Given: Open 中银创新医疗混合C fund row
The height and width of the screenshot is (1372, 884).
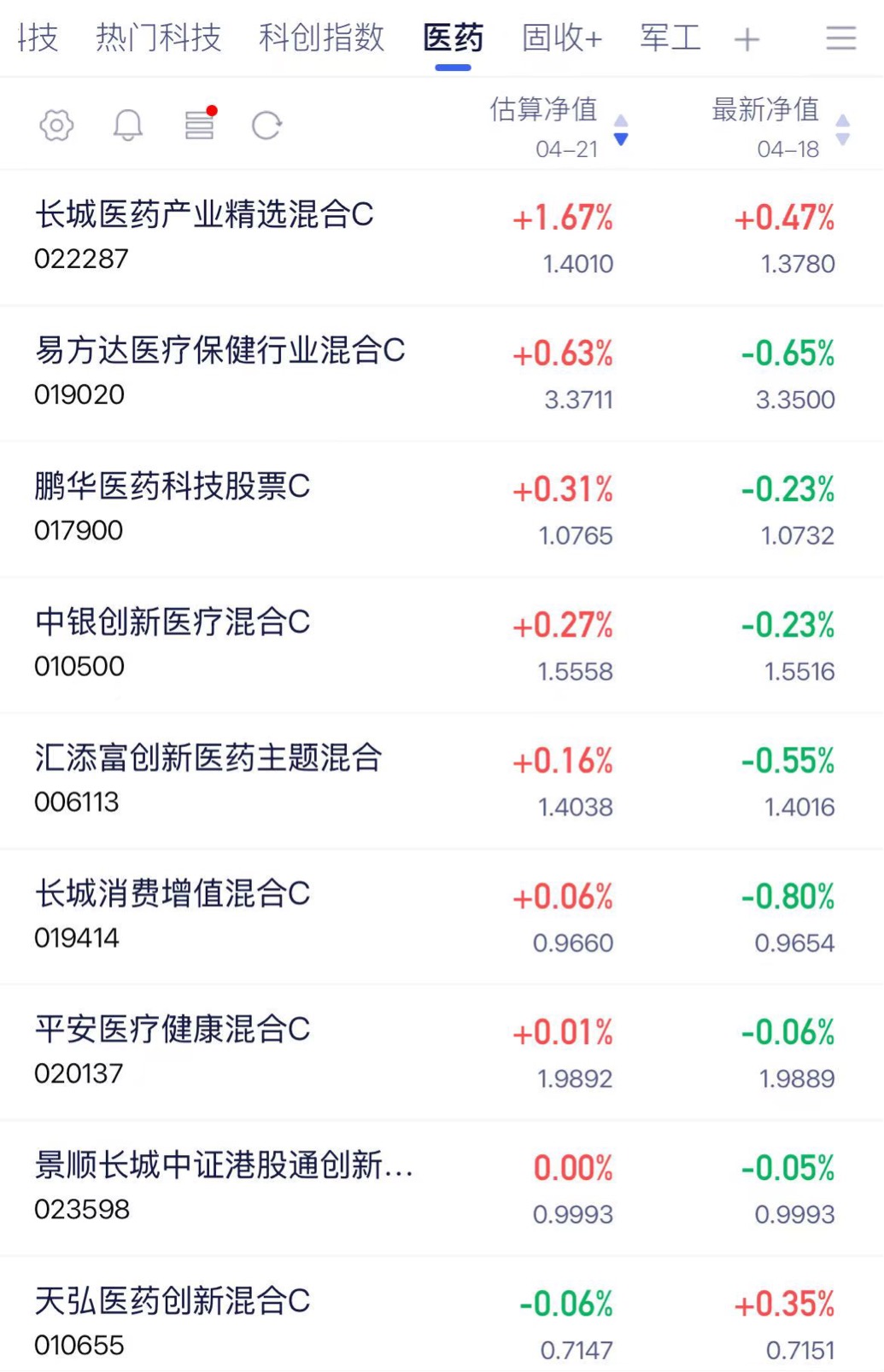Looking at the screenshot, I should tap(172, 622).
